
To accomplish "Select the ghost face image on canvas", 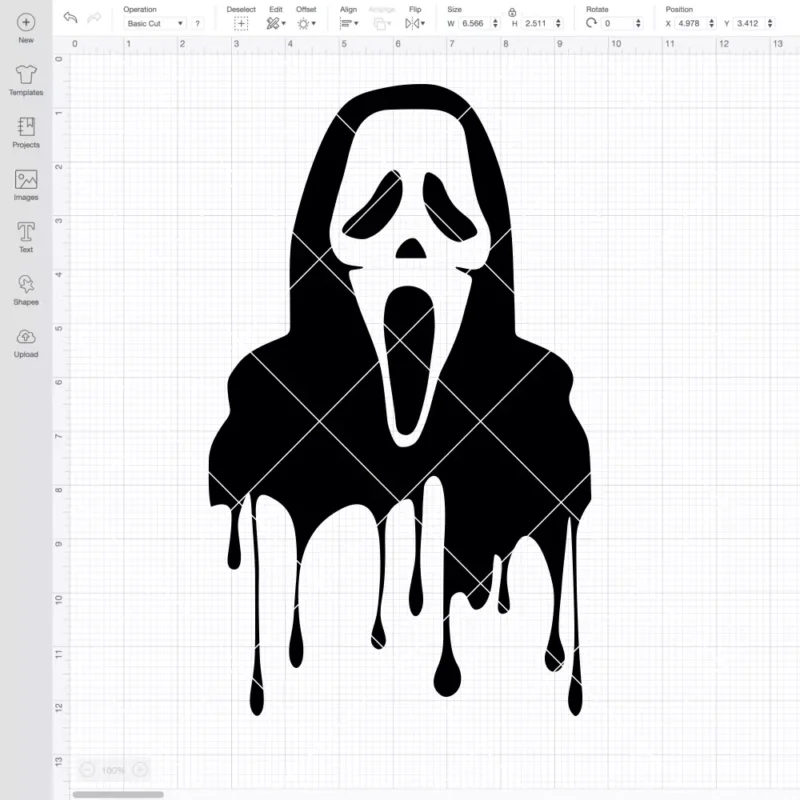I will (400, 400).
